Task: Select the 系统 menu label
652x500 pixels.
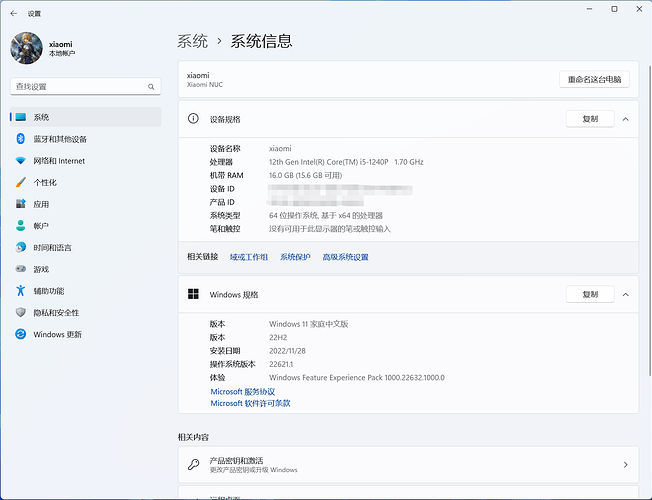Action: (x=41, y=117)
